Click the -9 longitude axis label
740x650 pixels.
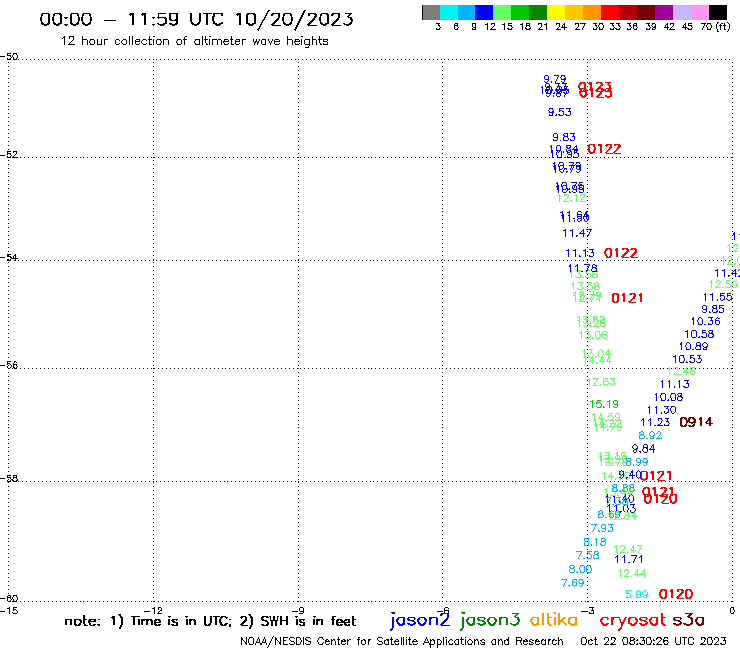click(298, 611)
